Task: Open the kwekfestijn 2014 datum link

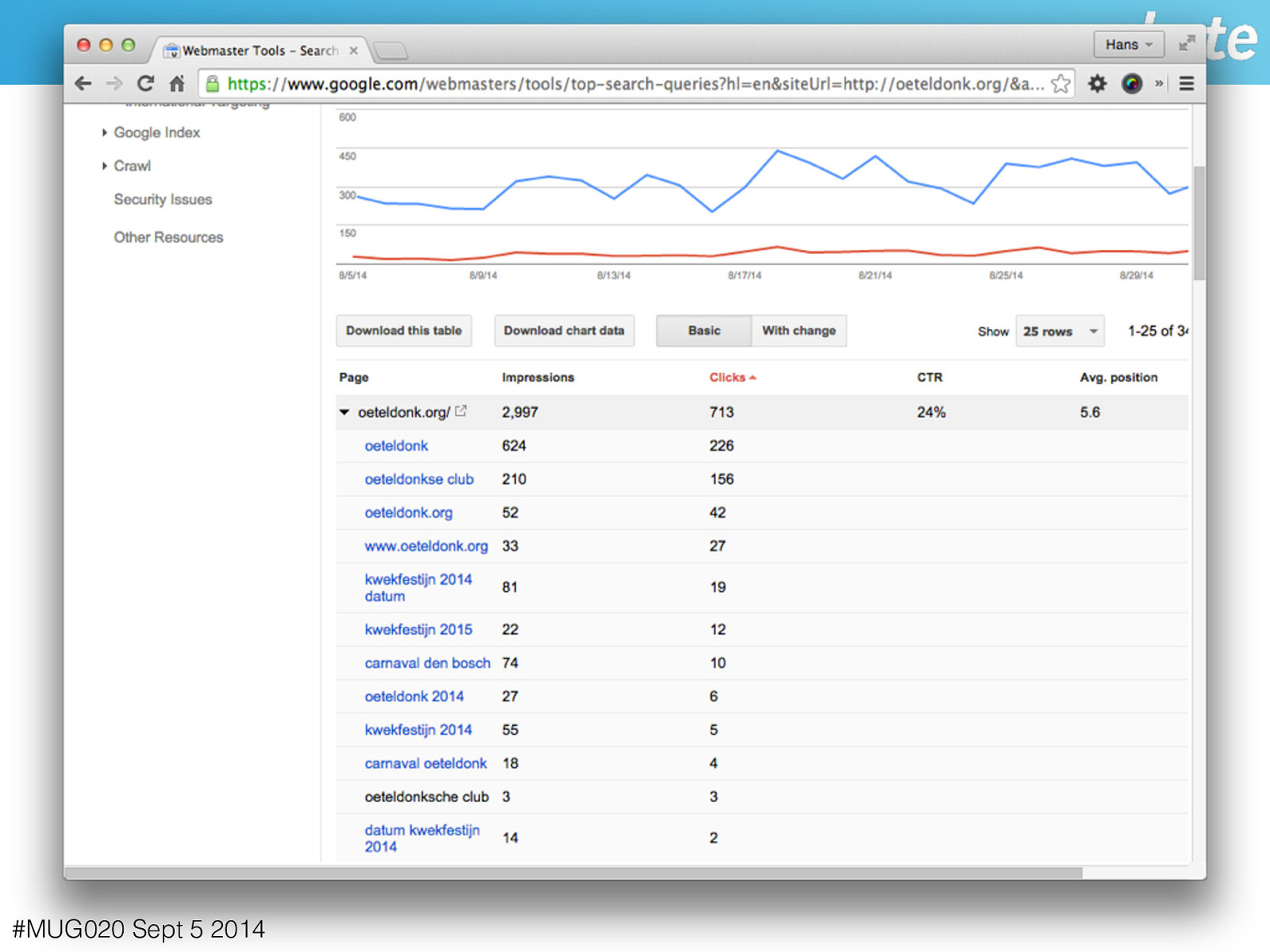Action: pyautogui.click(x=418, y=588)
